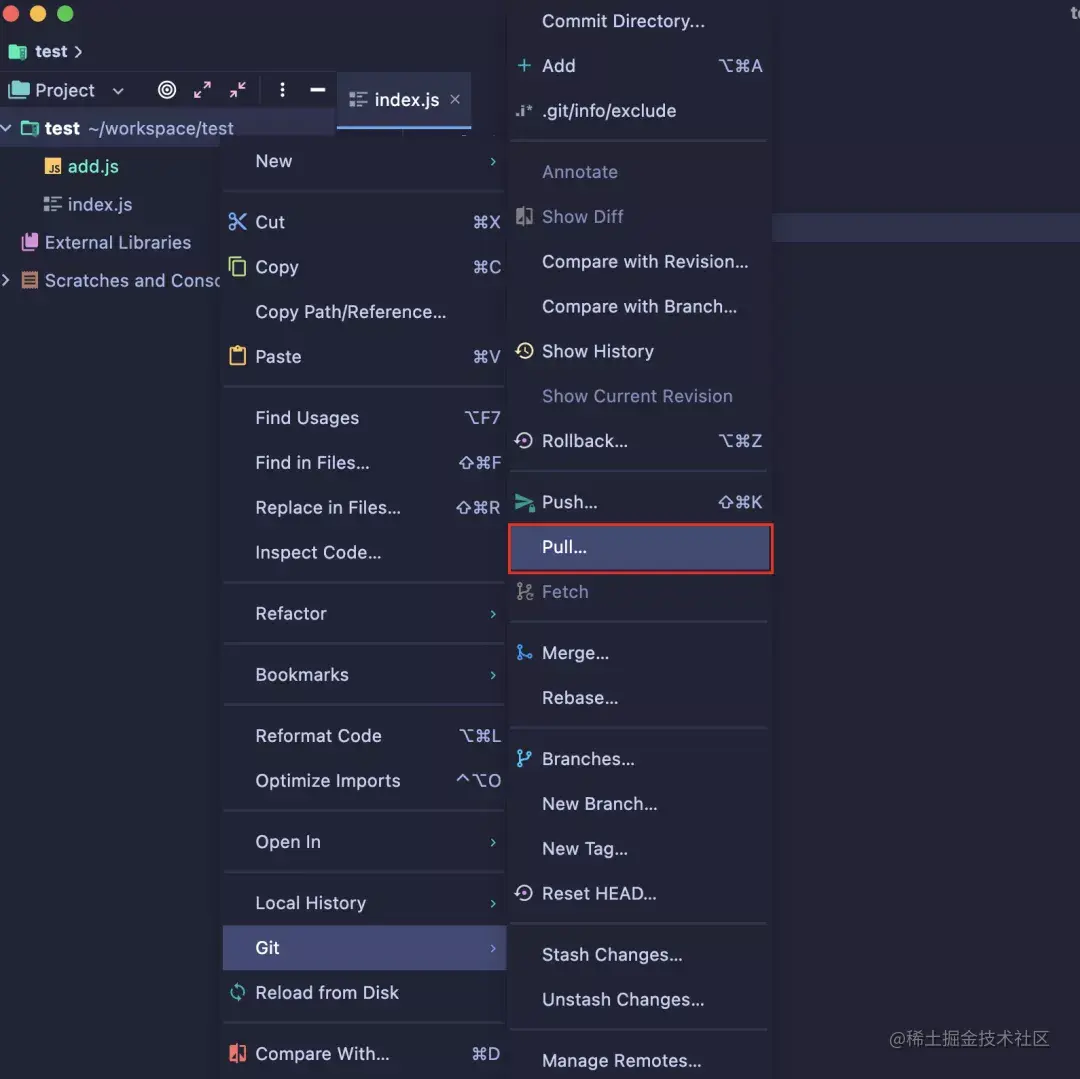Click the Fetch icon in Git submenu
This screenshot has height=1079, width=1080.
[524, 591]
